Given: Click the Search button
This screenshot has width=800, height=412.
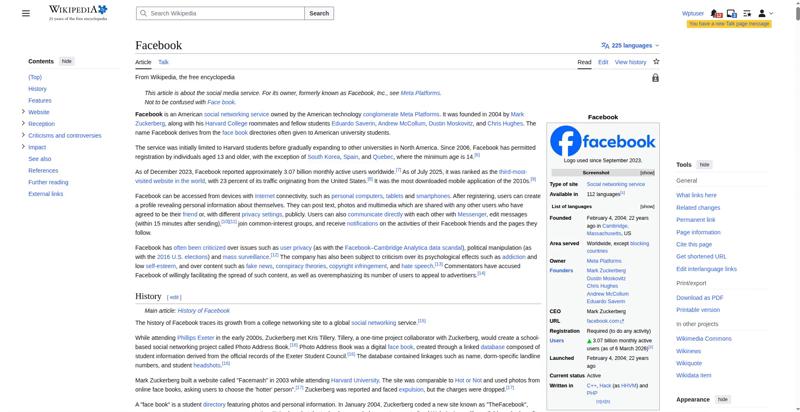Looking at the screenshot, I should [318, 13].
